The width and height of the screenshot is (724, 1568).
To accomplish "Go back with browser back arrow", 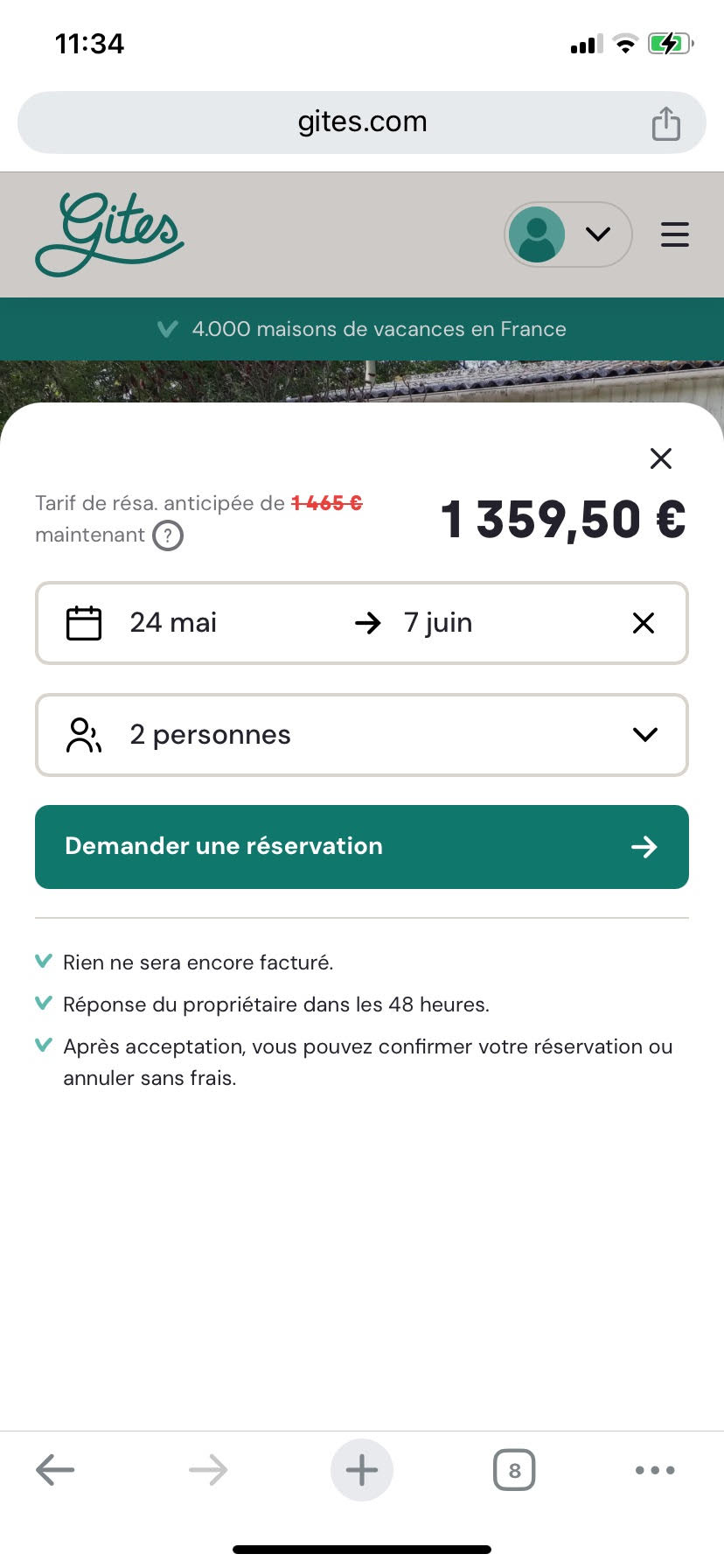I will click(x=55, y=1470).
